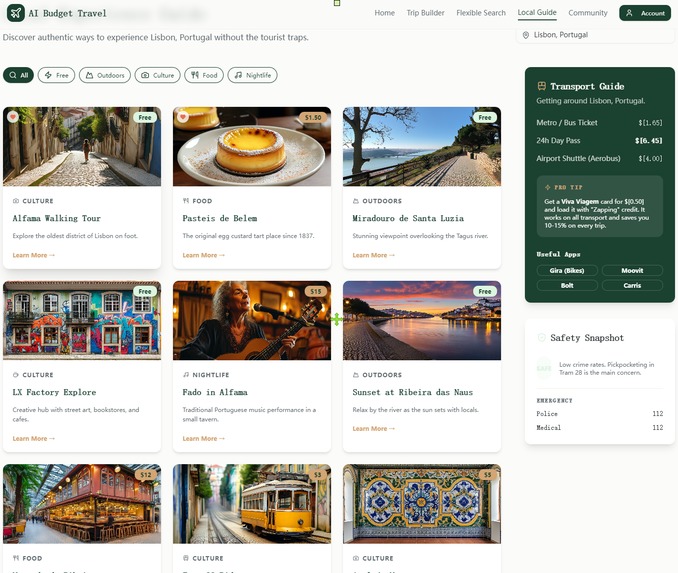Click Learn More on LX Factory Explore
This screenshot has height=573, width=678.
pos(34,439)
